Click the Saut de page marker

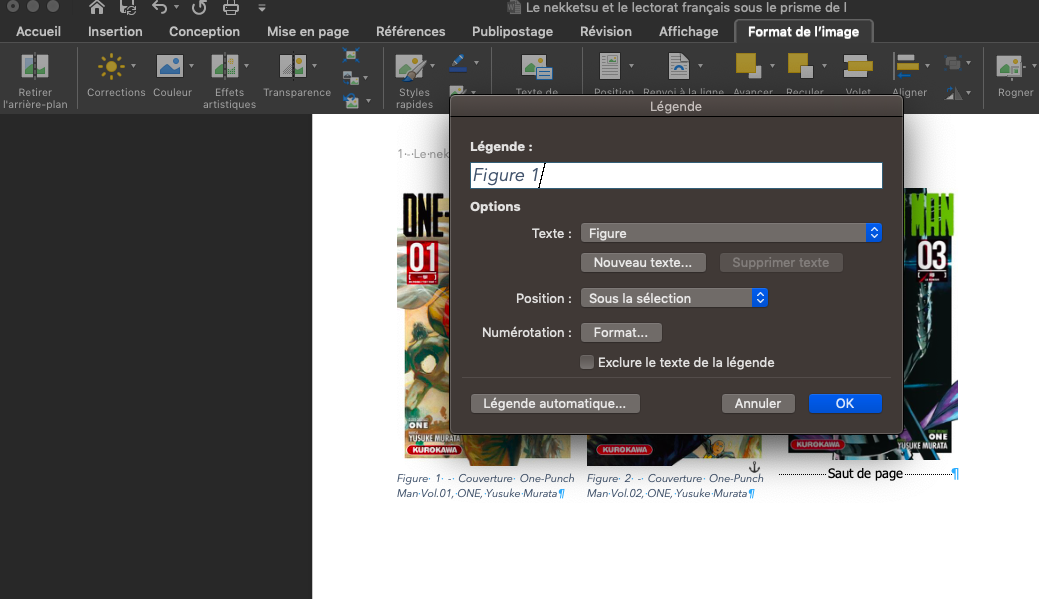coord(865,474)
